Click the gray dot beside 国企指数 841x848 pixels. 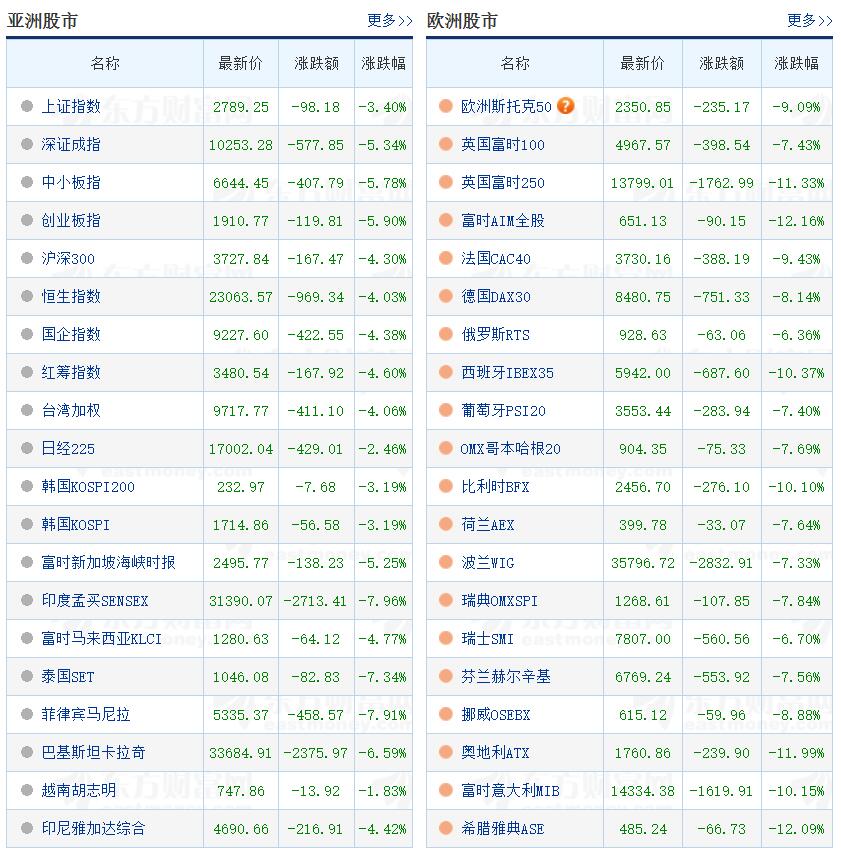coord(27,334)
